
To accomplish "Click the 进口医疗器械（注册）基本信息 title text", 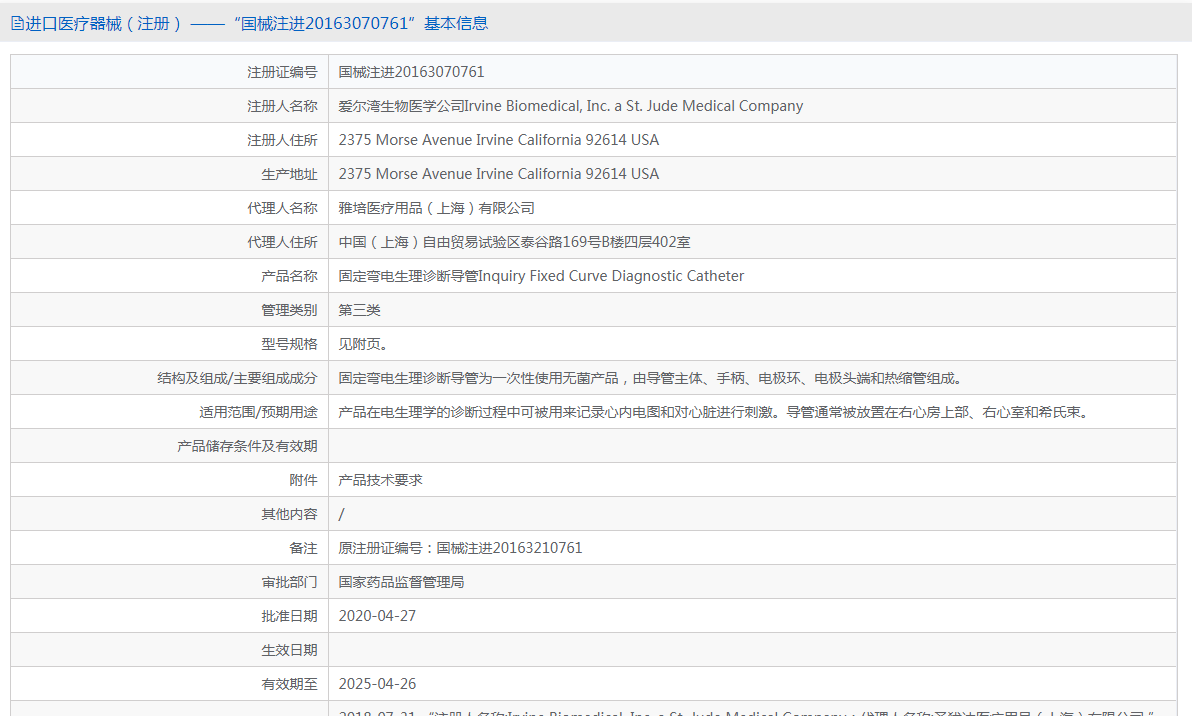I will click(257, 24).
